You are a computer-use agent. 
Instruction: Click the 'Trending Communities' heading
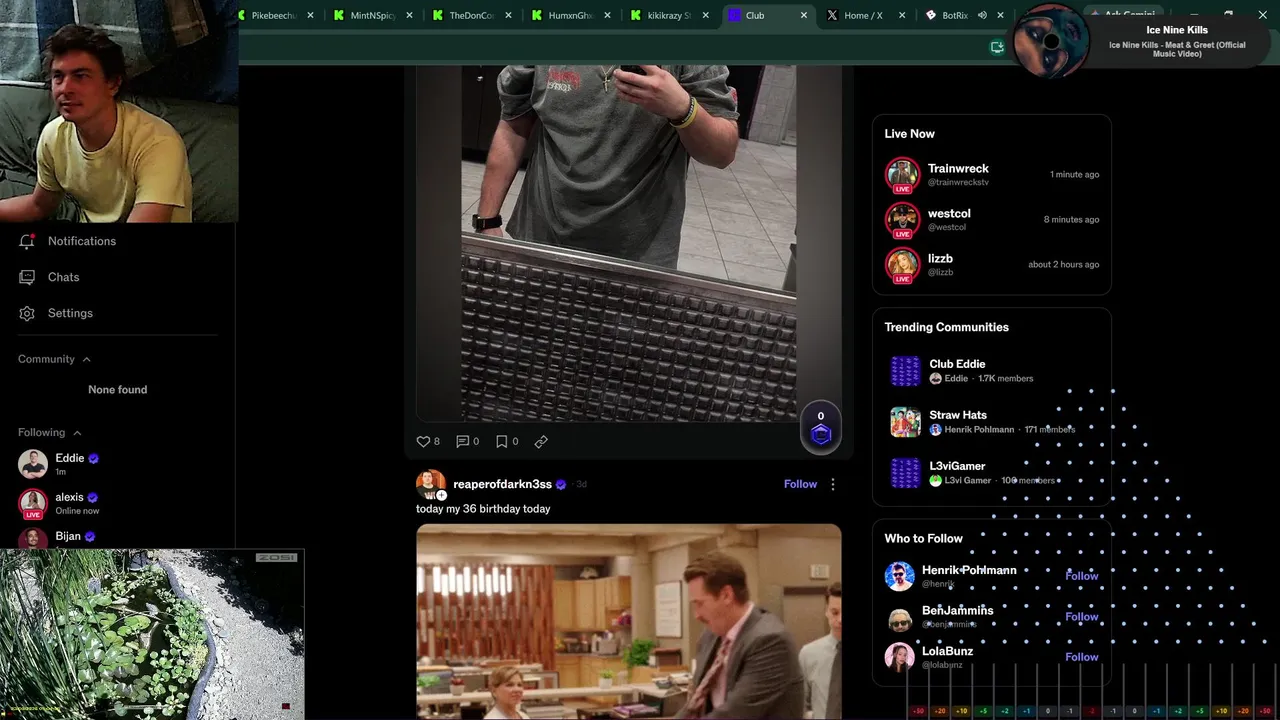click(947, 327)
